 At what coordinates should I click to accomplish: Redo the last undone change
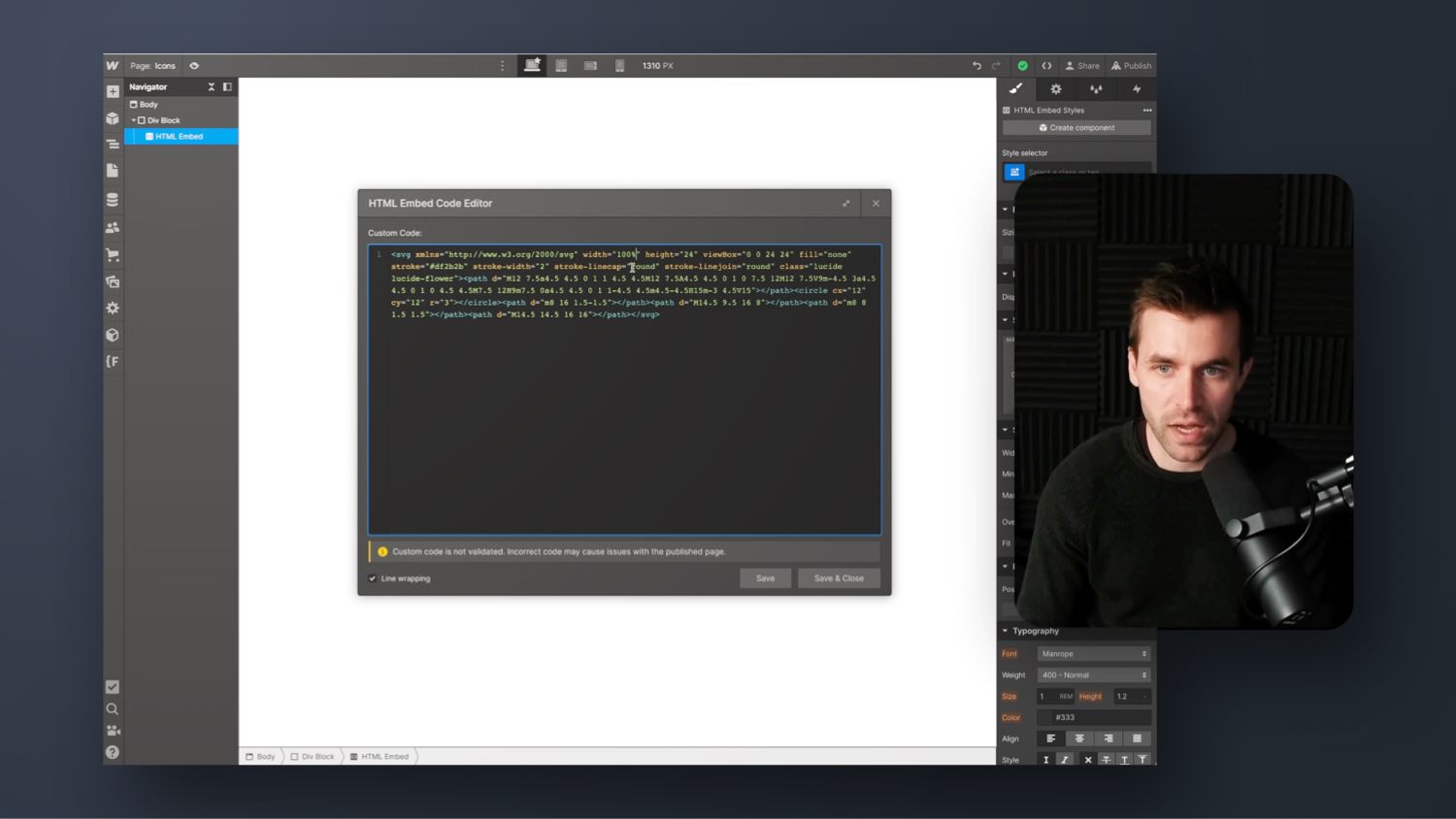pyautogui.click(x=996, y=66)
